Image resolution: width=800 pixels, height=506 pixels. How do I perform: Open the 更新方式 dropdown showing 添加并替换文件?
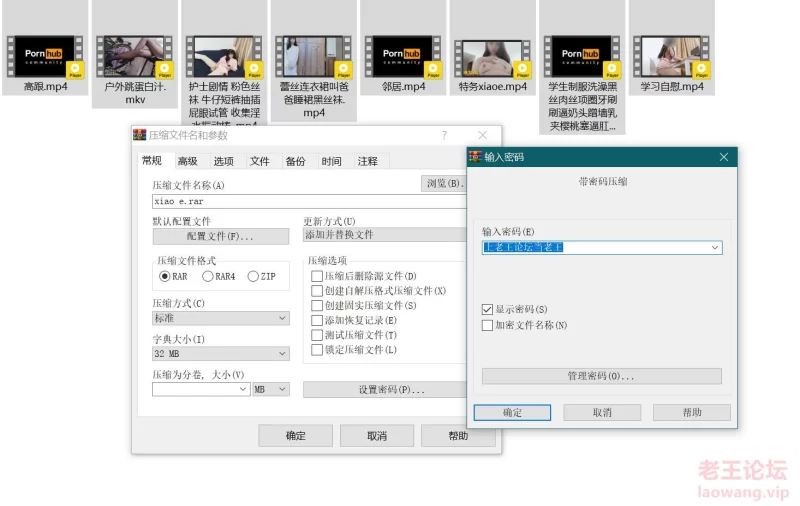[x=385, y=235]
